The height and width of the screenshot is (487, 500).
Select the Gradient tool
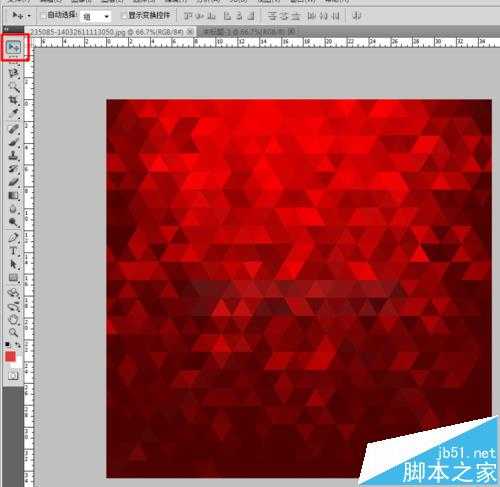pyautogui.click(x=13, y=196)
